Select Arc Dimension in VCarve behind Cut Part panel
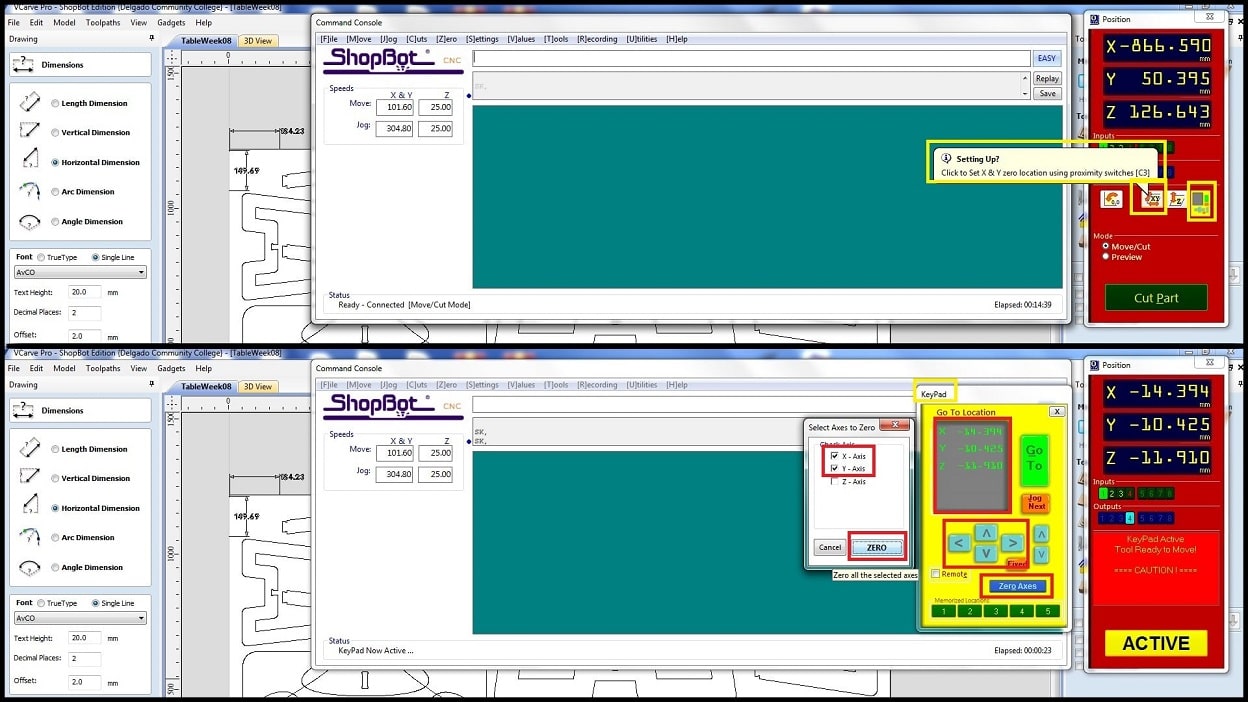The image size is (1248, 702). pyautogui.click(x=55, y=192)
